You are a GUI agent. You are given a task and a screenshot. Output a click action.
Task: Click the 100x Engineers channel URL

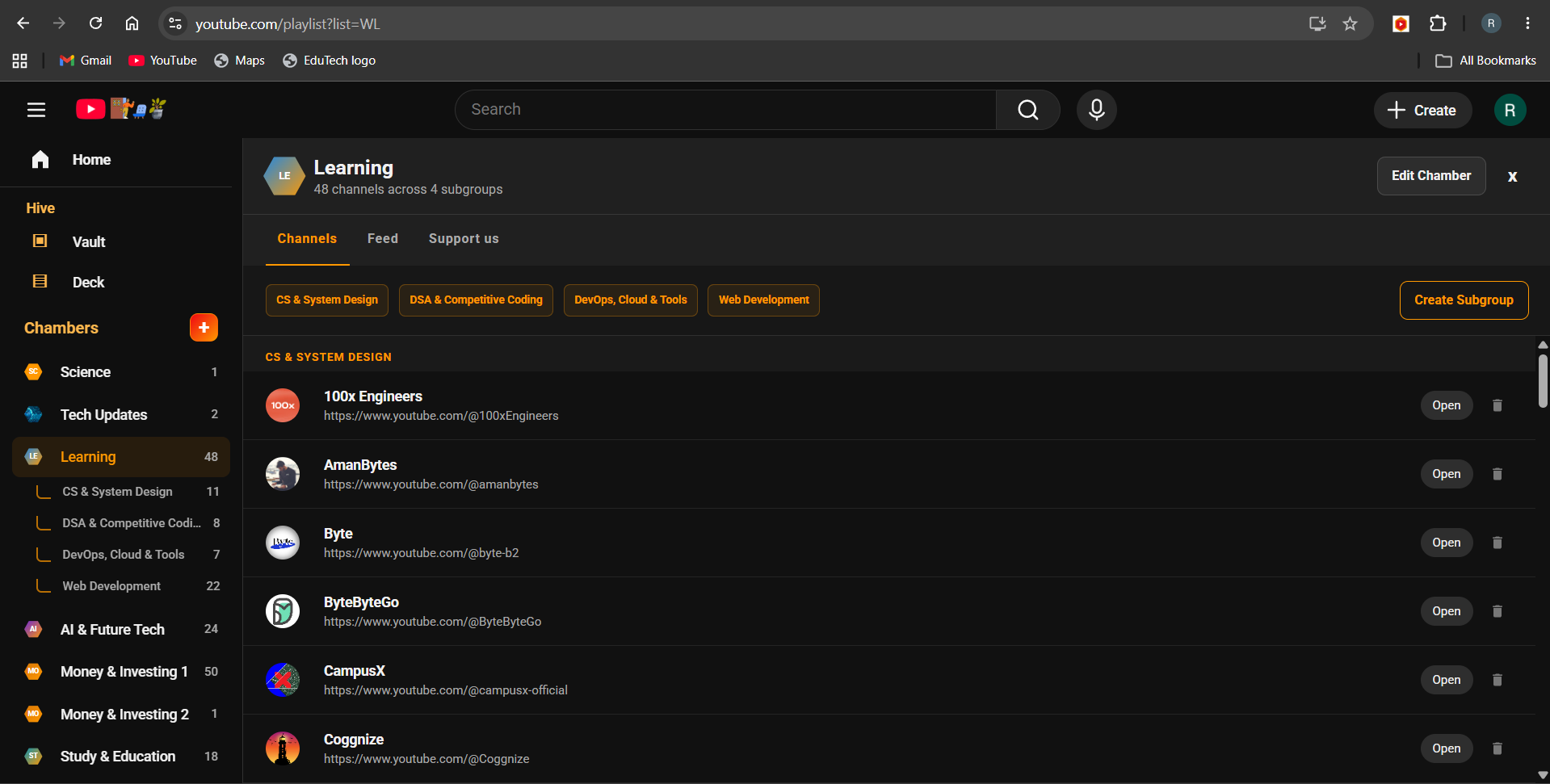point(441,416)
